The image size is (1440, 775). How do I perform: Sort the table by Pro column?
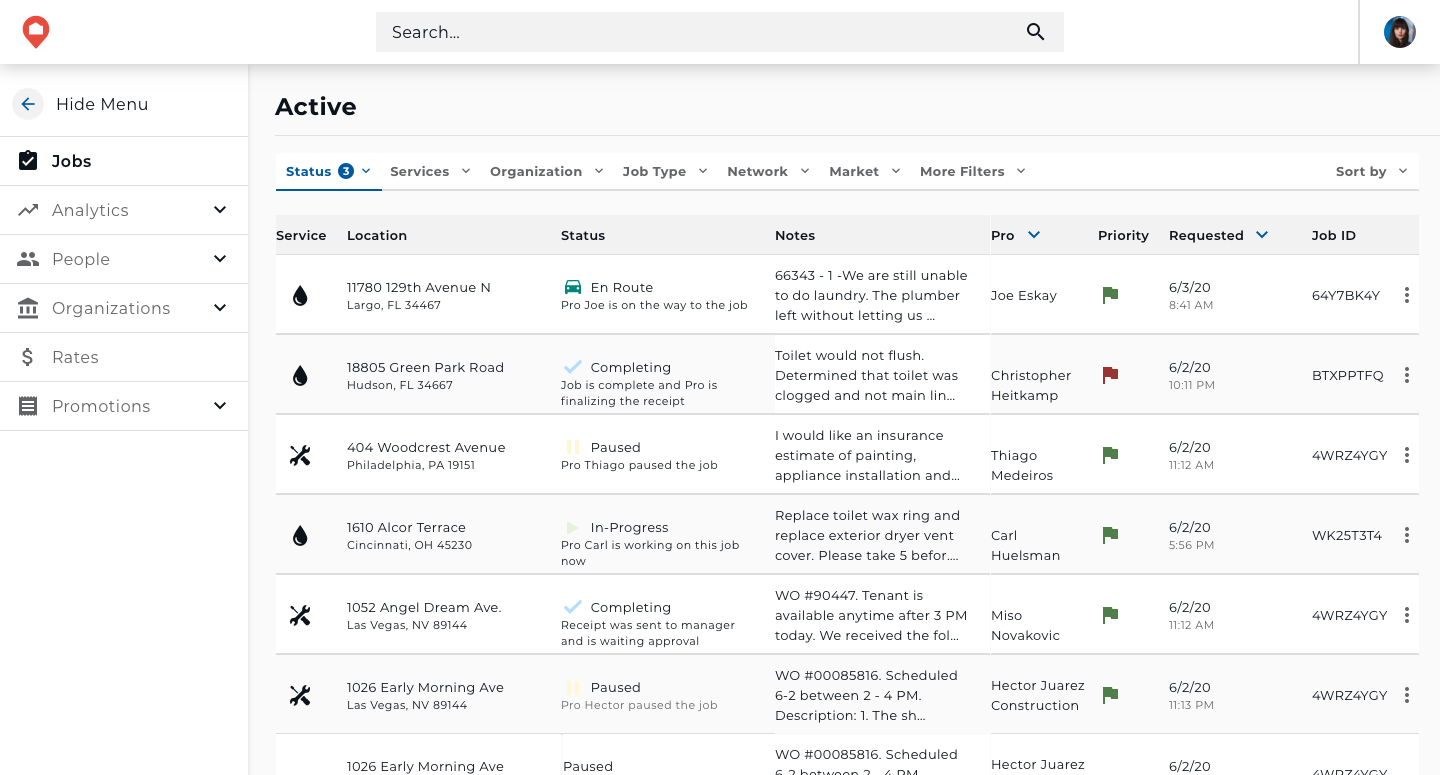point(1034,235)
